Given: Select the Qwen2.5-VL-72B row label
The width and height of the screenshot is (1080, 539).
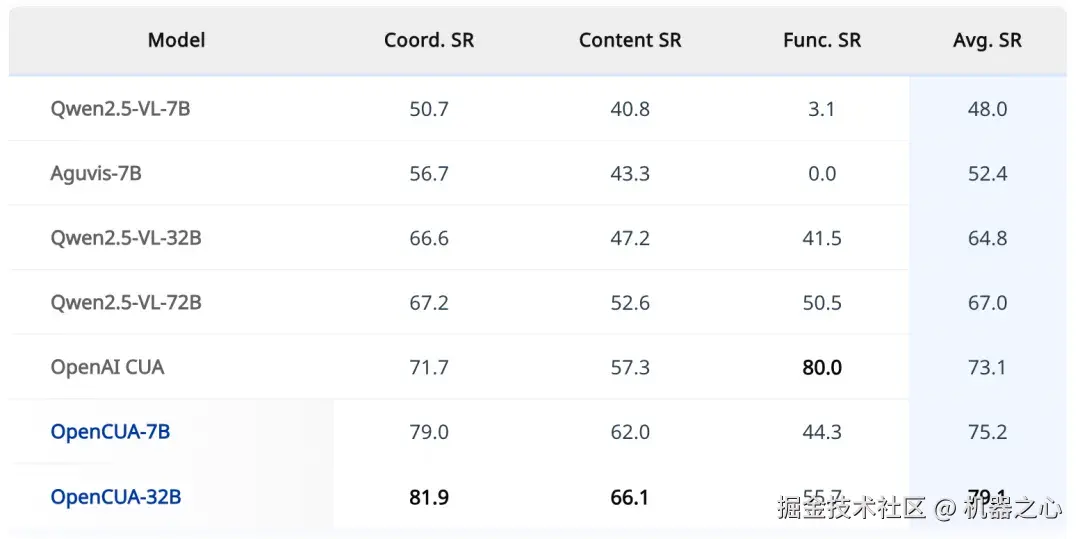Looking at the screenshot, I should coord(126,303).
